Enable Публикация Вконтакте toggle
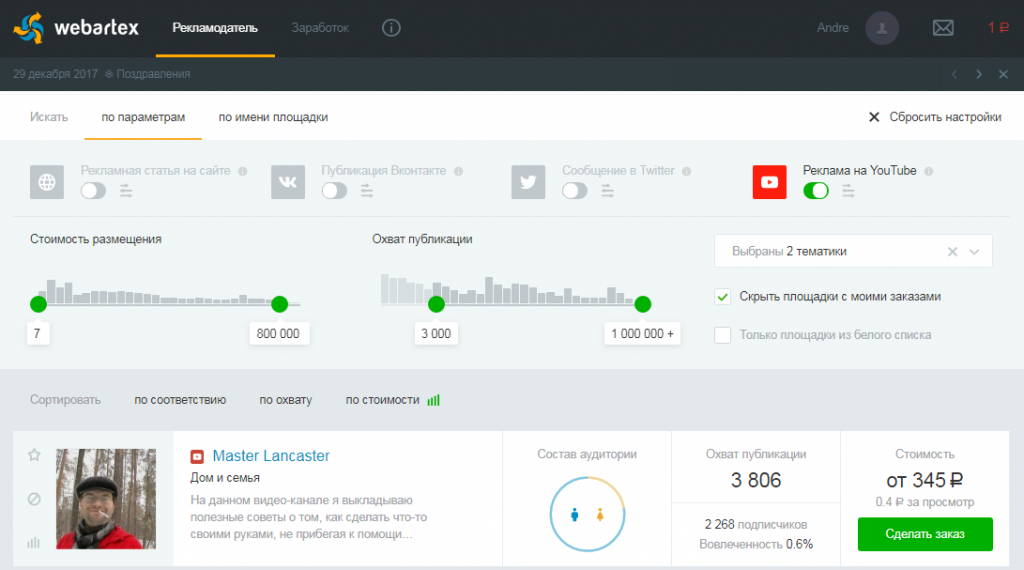 point(334,191)
